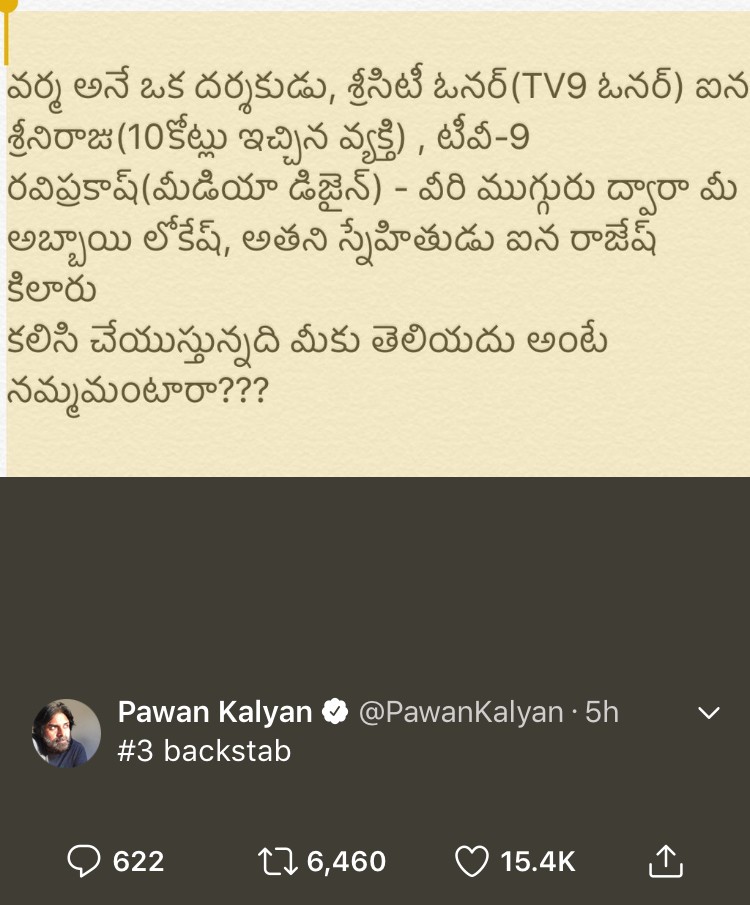View the 622 replies count

point(139,861)
